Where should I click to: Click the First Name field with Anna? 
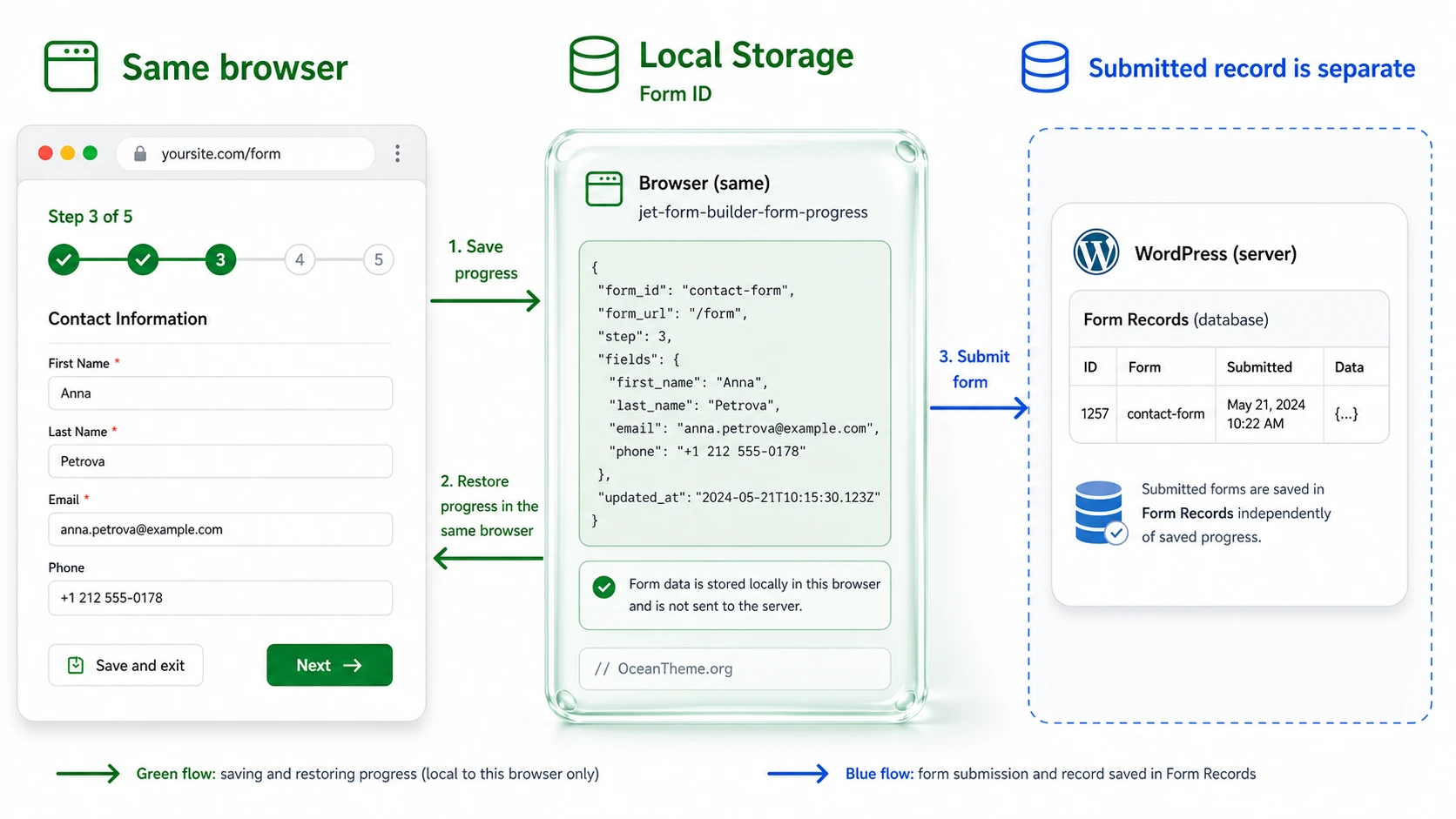[220, 393]
